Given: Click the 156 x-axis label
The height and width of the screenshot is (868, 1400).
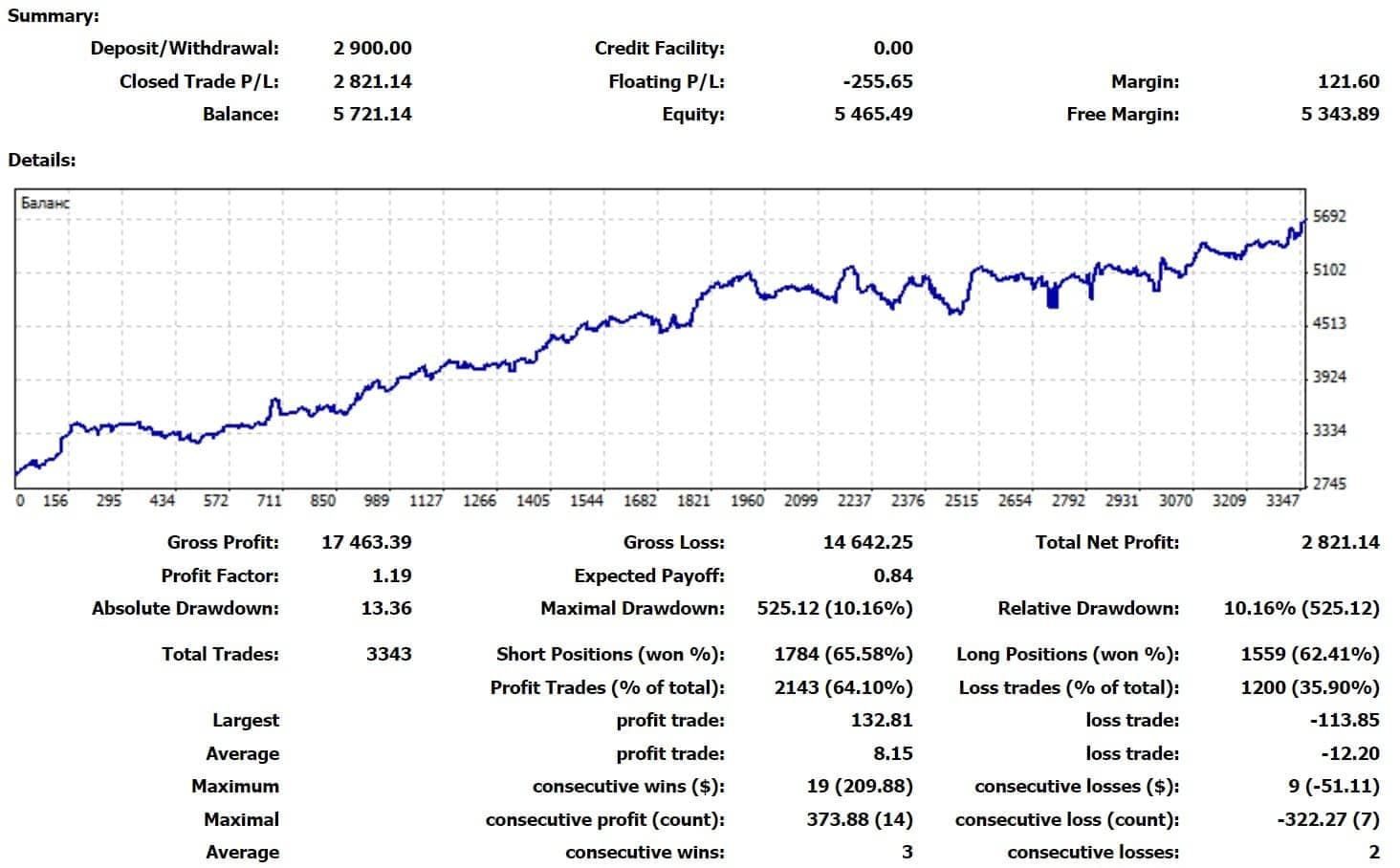Looking at the screenshot, I should pos(55,500).
